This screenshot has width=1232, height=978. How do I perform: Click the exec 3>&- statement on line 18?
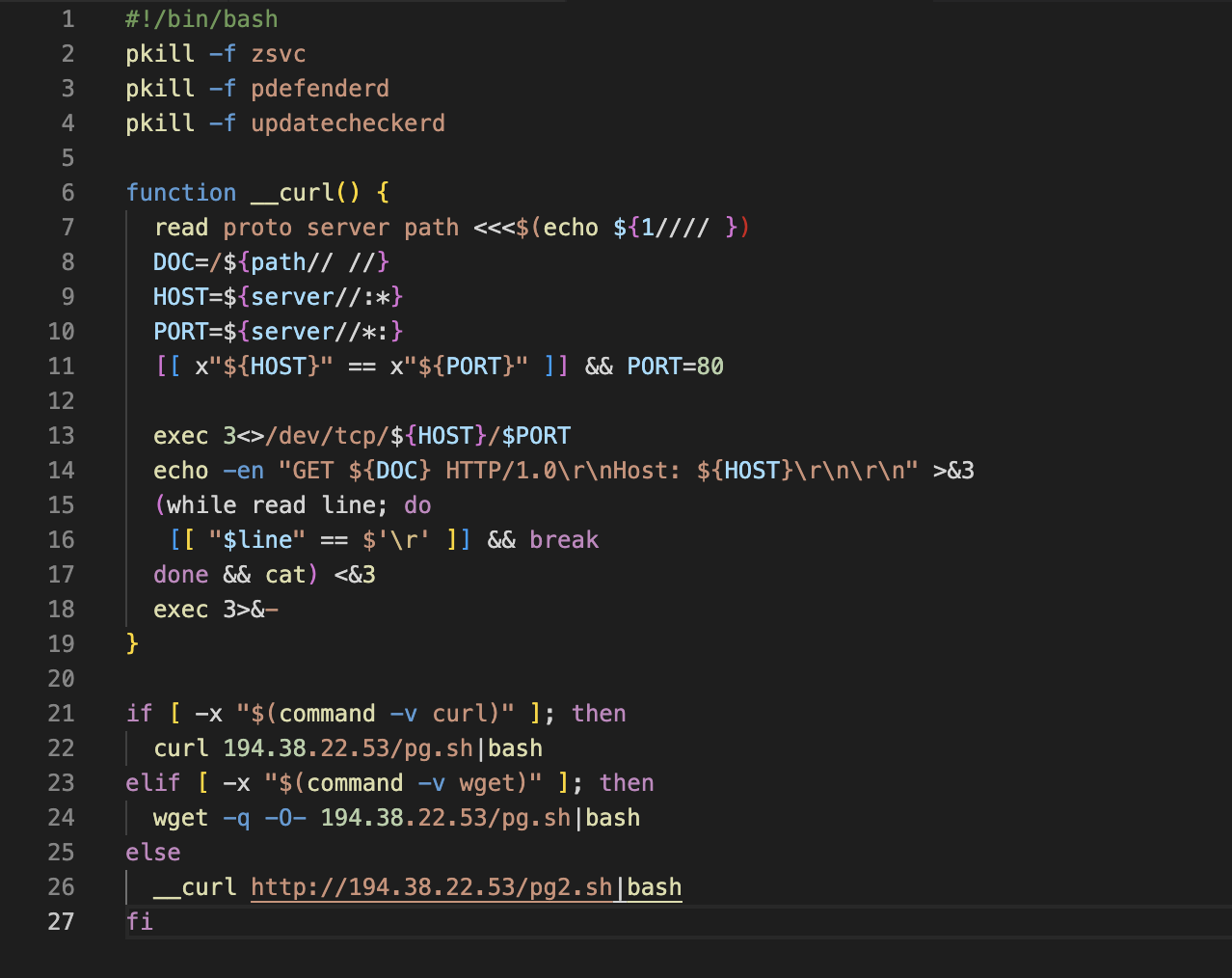(x=216, y=610)
